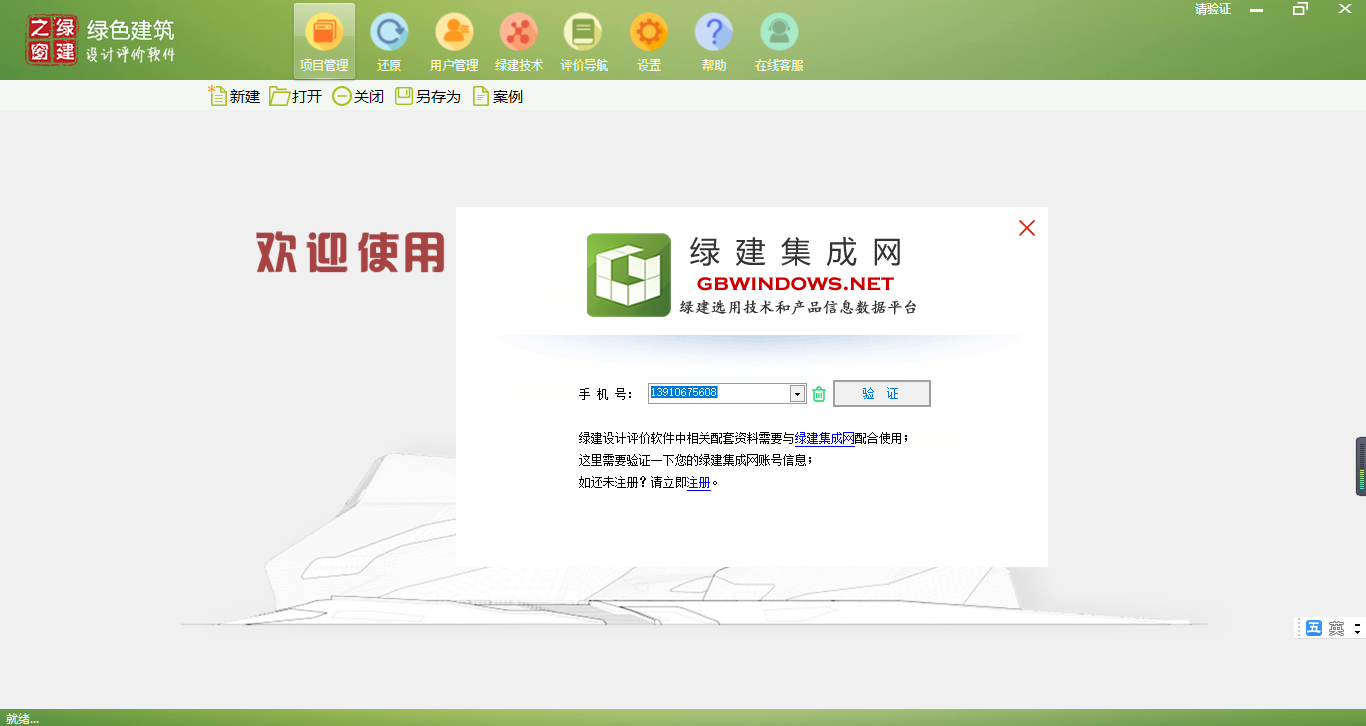Open the input method bar options arrow
Viewport: 1366px width, 726px height.
click(1357, 628)
